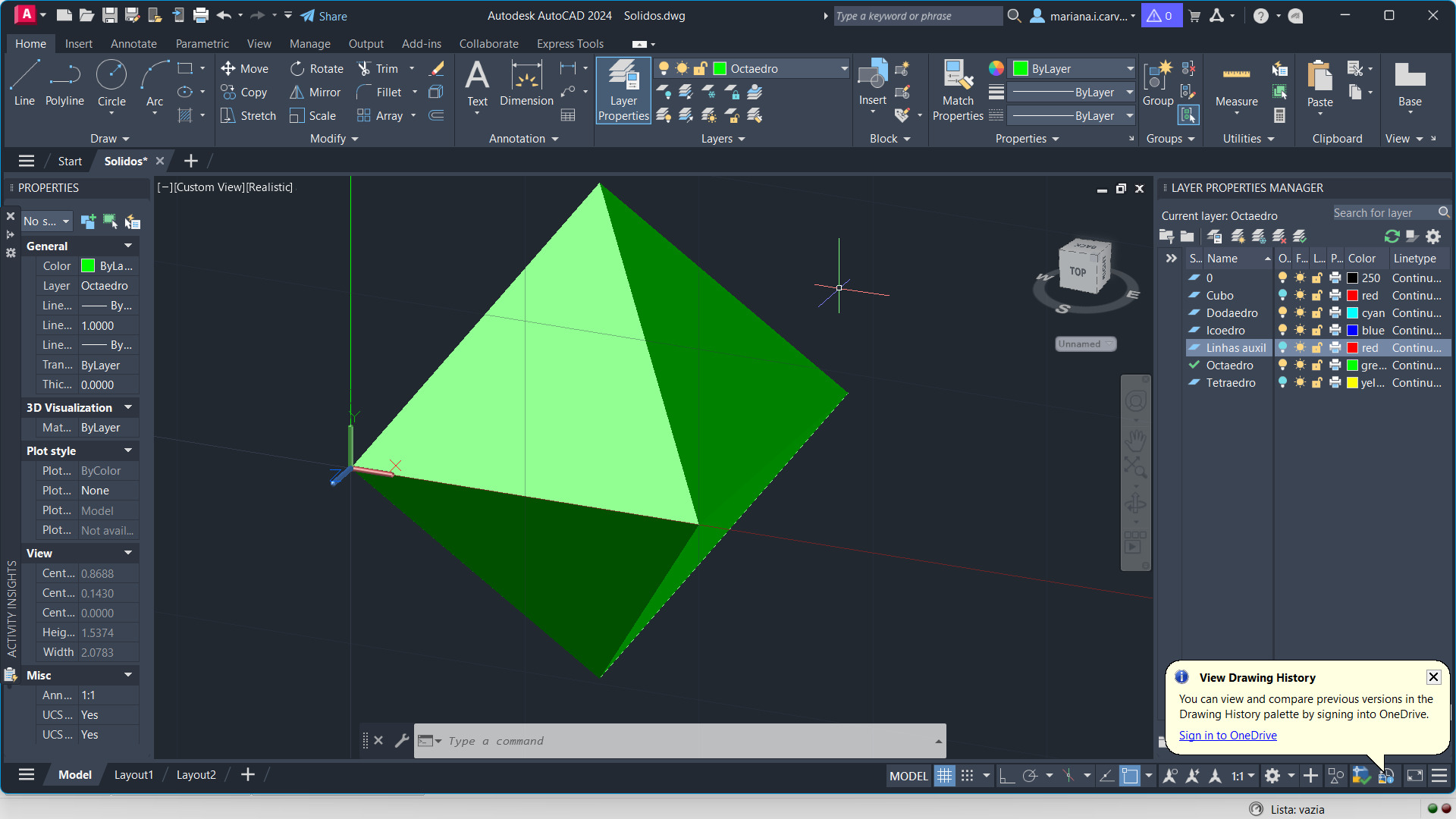The height and width of the screenshot is (819, 1456).
Task: Open Layer Properties palette button
Action: [623, 89]
